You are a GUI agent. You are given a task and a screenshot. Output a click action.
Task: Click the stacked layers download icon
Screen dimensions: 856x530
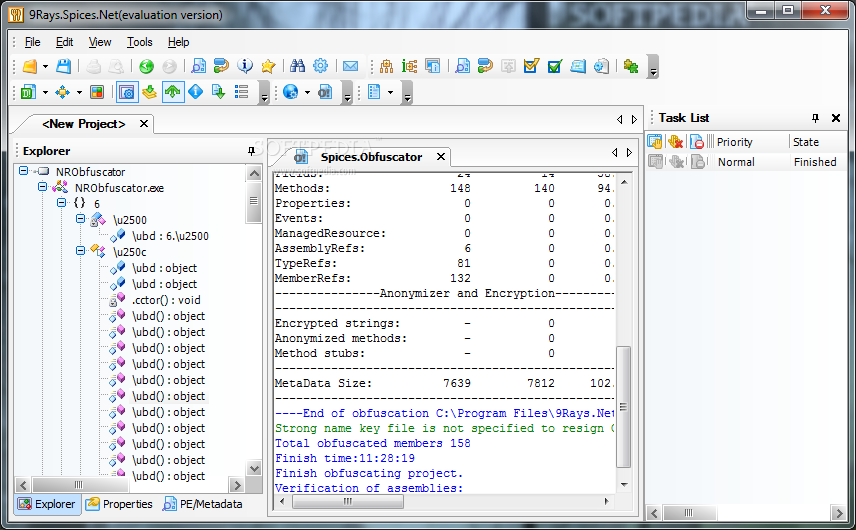[149, 92]
